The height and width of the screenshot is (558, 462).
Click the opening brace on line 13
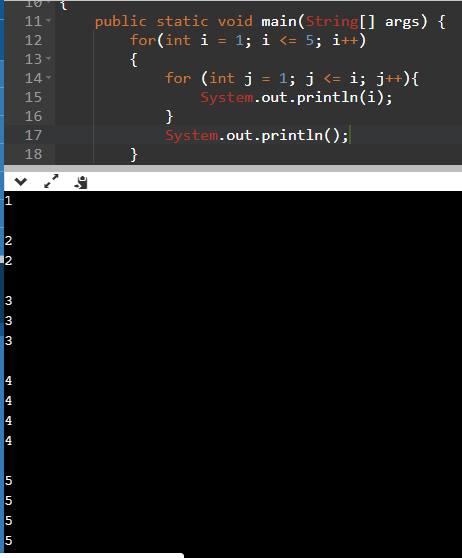[x=134, y=60]
